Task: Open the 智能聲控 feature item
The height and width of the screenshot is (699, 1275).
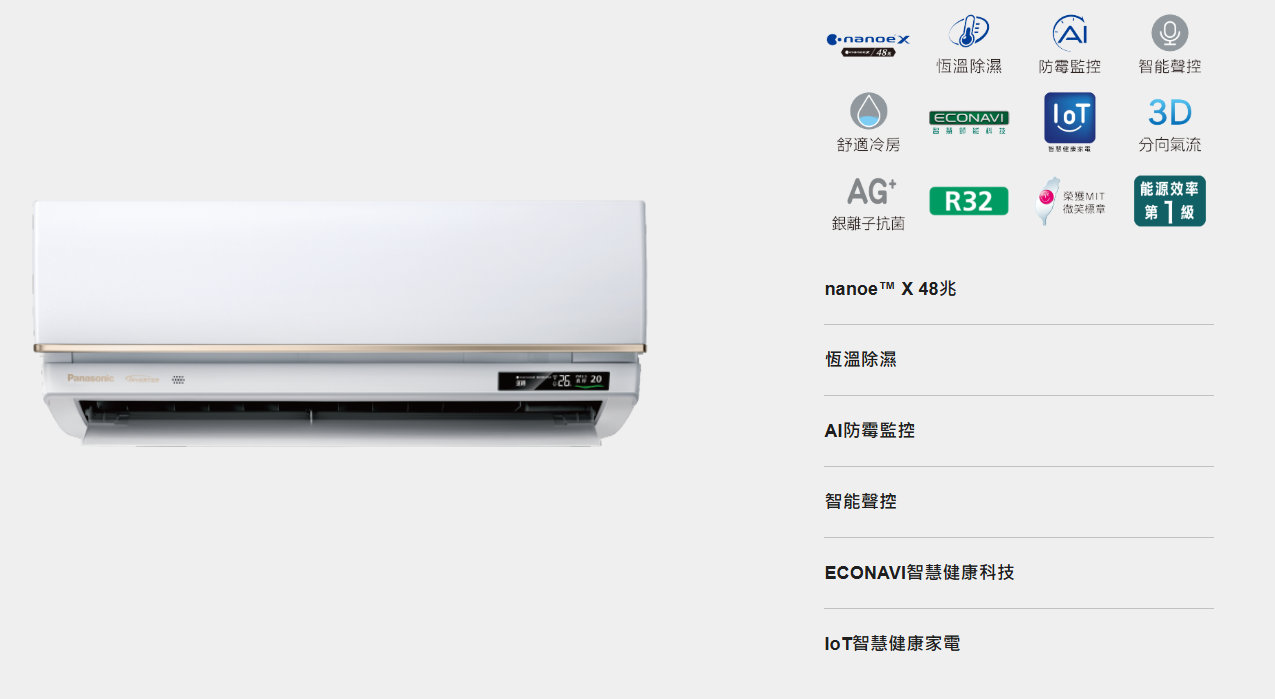Action: pyautogui.click(x=1018, y=502)
